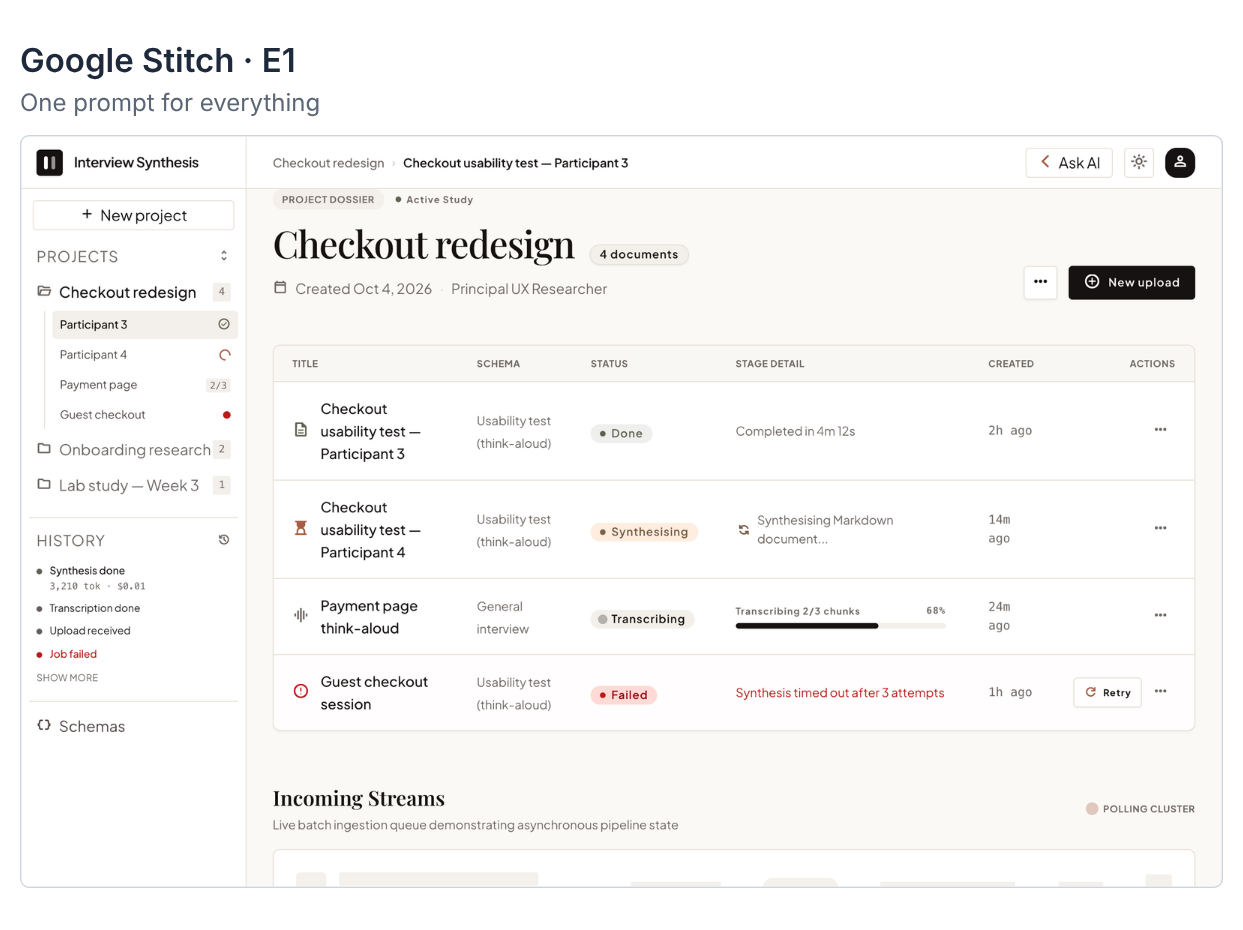Select Participant 3 in the sidebar
Image resolution: width=1243 pixels, height=930 pixels.
tap(145, 324)
